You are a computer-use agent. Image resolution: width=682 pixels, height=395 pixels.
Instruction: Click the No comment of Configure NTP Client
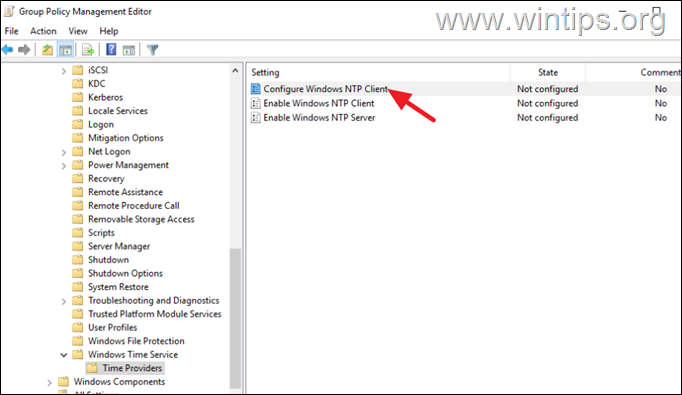(661, 89)
